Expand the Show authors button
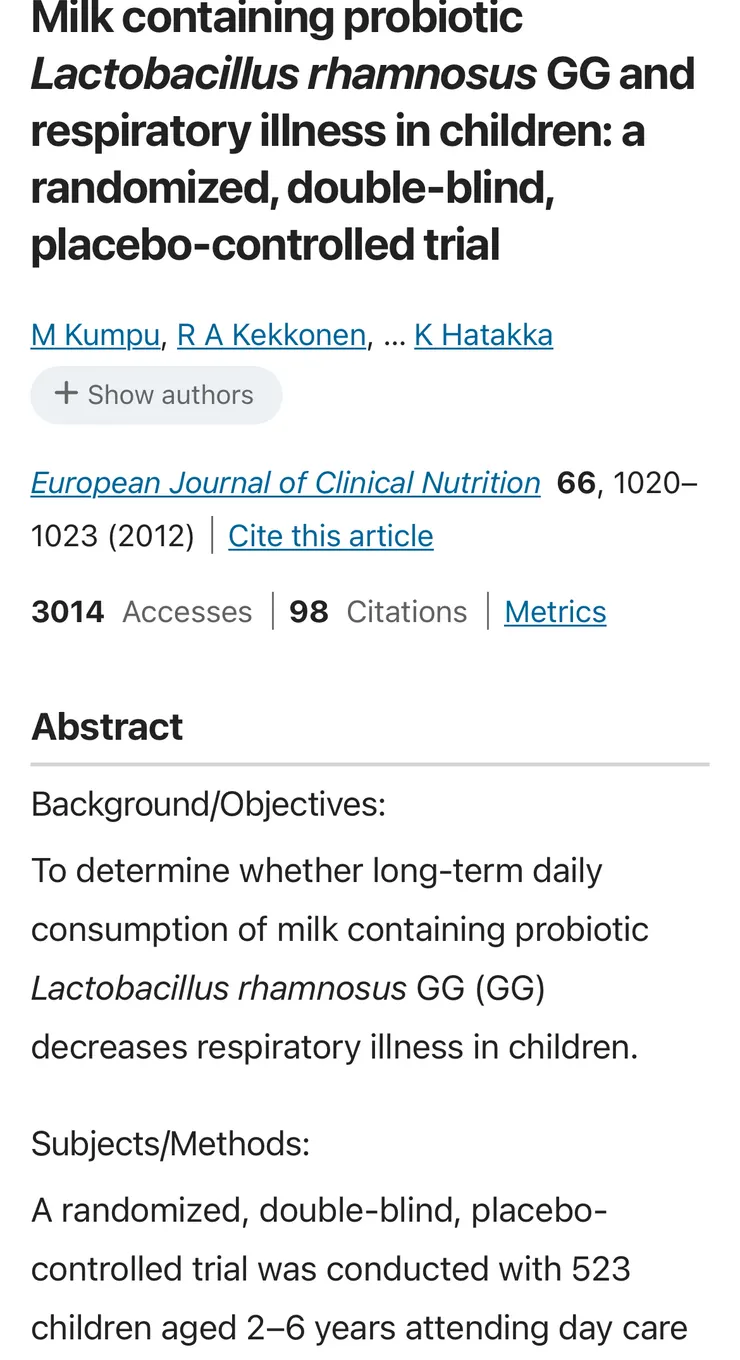Viewport: 740px width, 1360px height. click(156, 395)
